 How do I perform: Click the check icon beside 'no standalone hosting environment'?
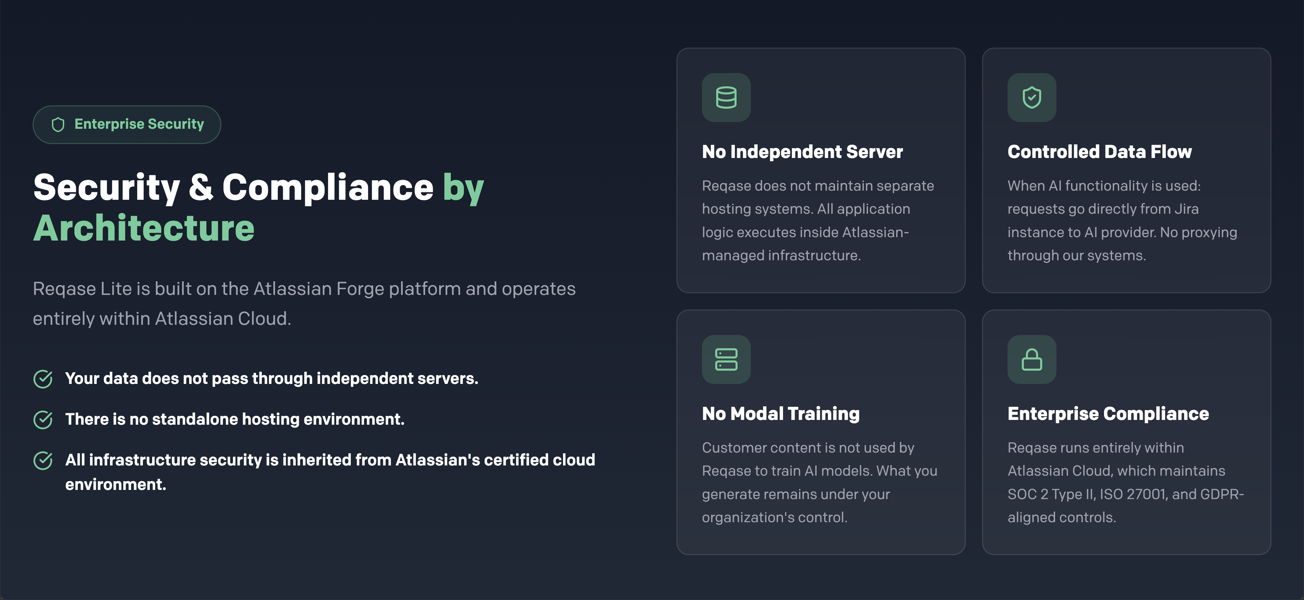point(43,420)
